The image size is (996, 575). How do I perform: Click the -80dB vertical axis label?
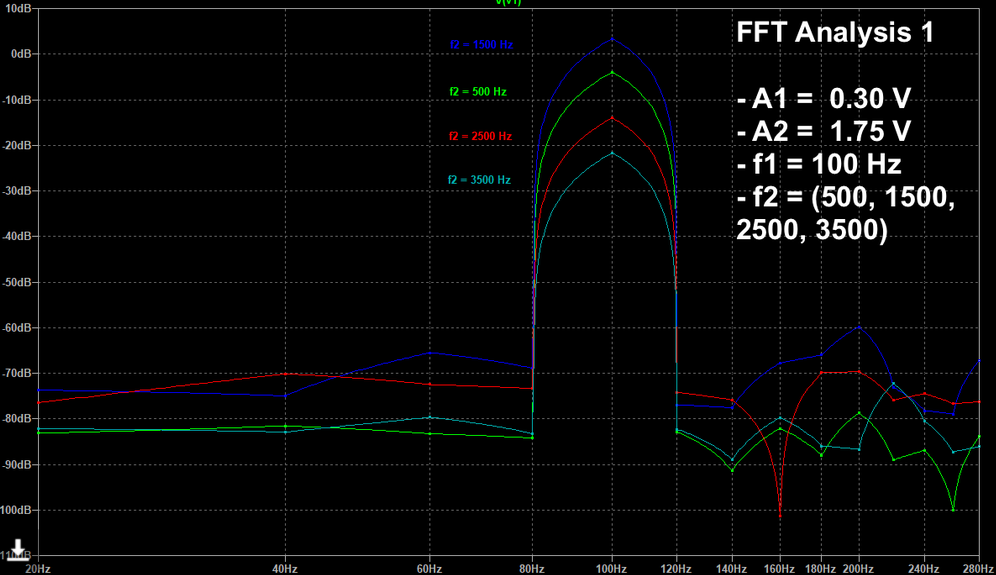[x=17, y=419]
